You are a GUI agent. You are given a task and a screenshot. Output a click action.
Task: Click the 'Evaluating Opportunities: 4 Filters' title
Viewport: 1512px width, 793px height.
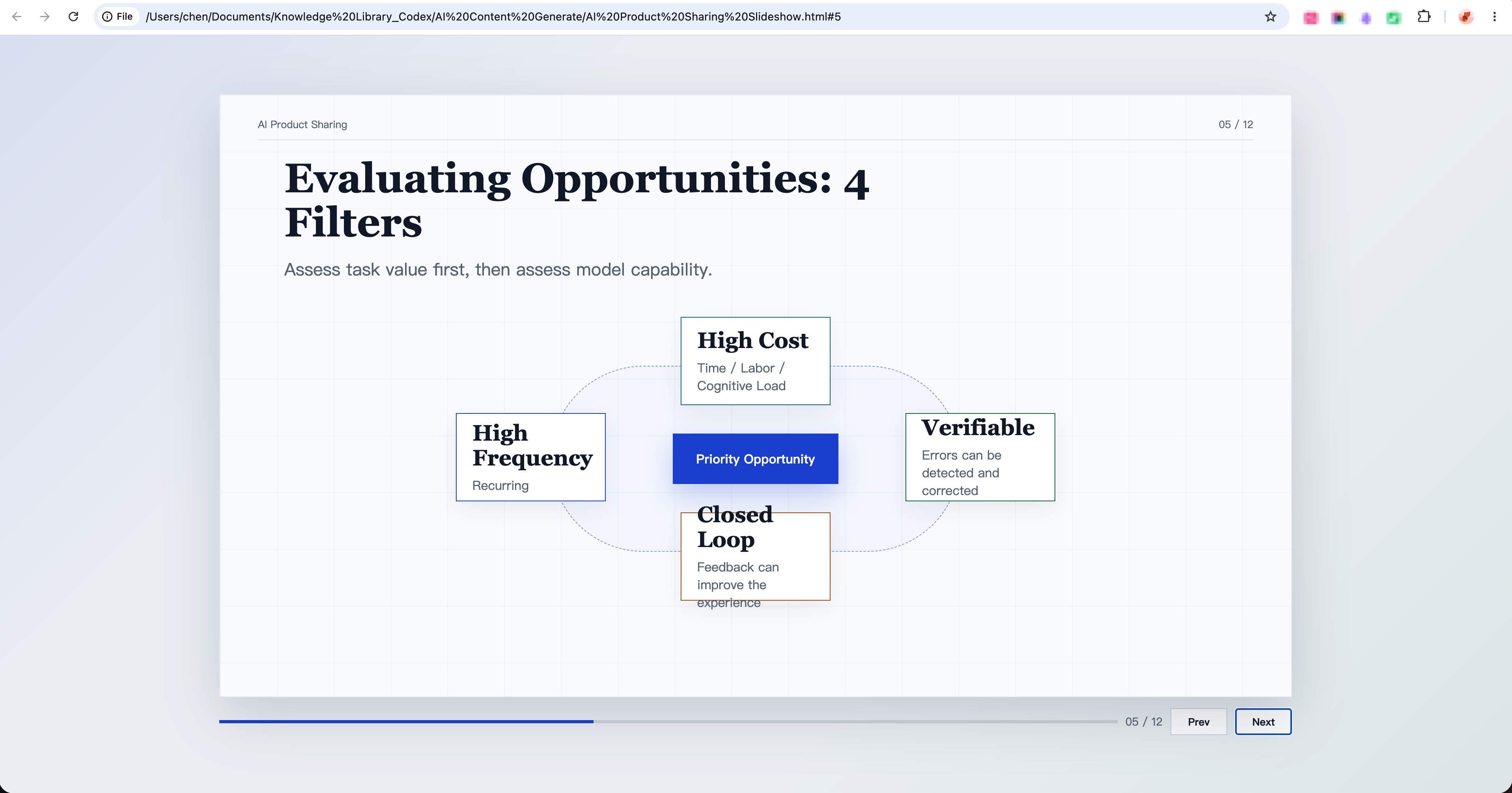pos(577,201)
